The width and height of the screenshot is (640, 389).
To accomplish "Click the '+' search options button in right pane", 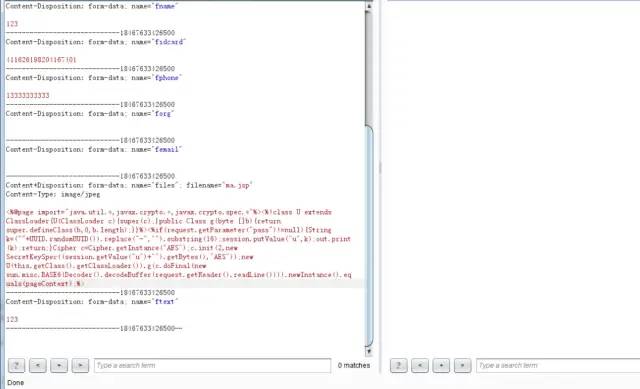I will (x=441, y=365).
